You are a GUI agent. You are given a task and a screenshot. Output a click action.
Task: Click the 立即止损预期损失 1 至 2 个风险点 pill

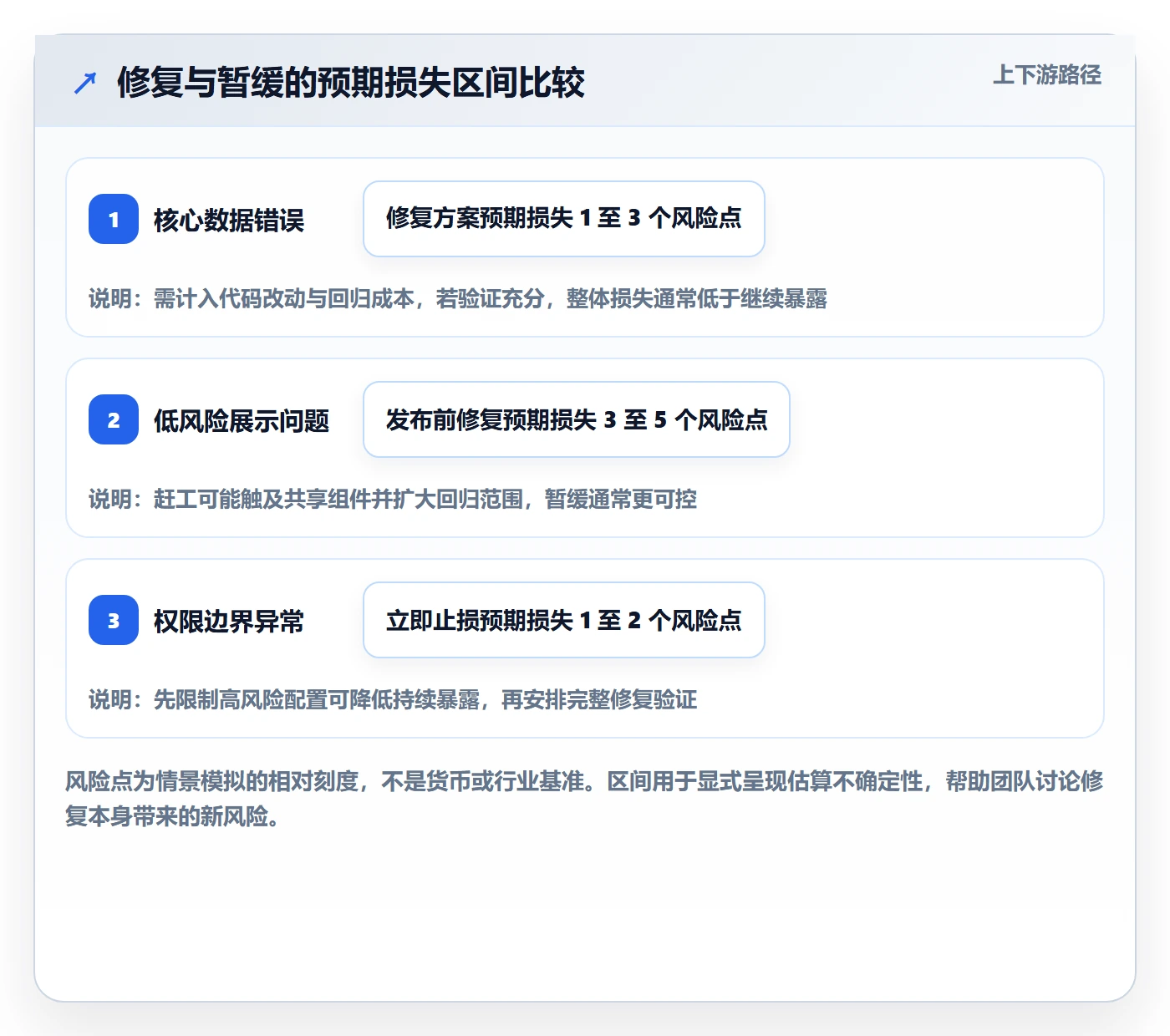[x=564, y=620]
